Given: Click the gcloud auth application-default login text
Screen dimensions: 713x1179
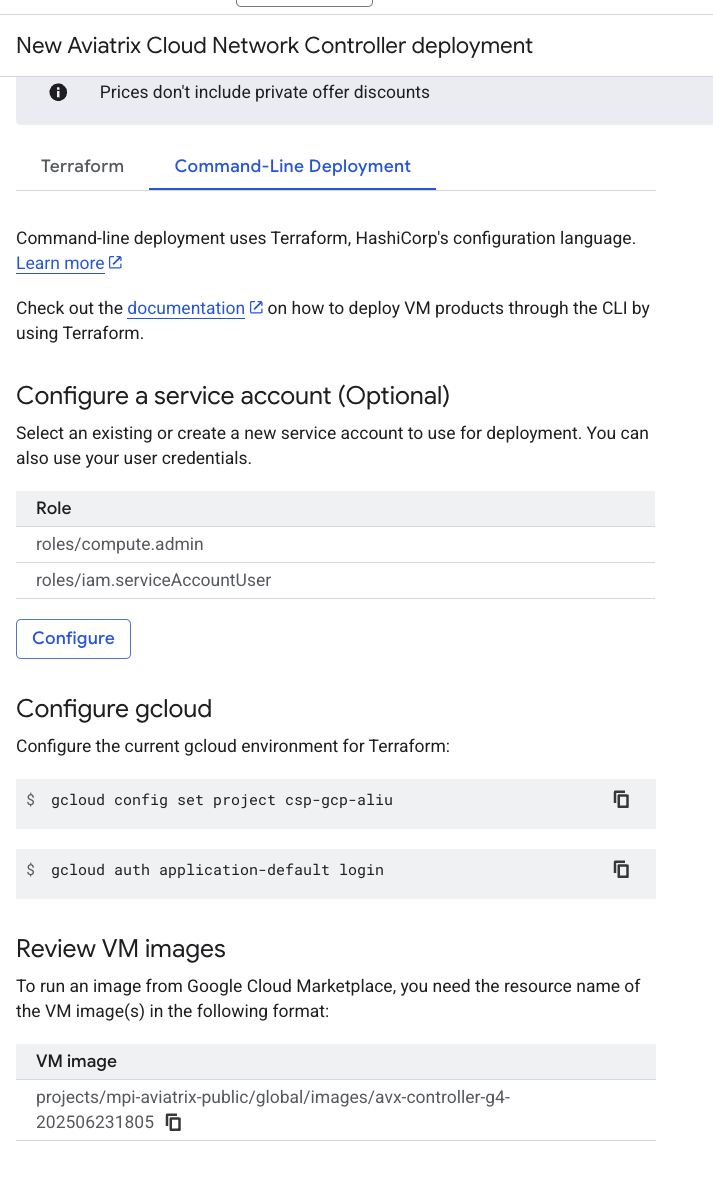Looking at the screenshot, I should click(217, 870).
